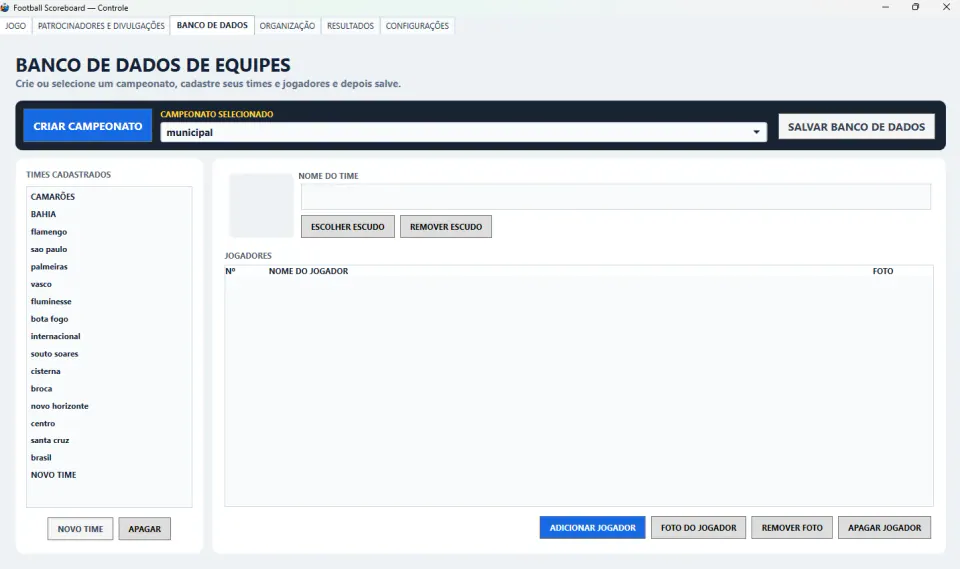Image resolution: width=960 pixels, height=569 pixels.
Task: Close the Football Scoreboard window
Action: [x=946, y=7]
